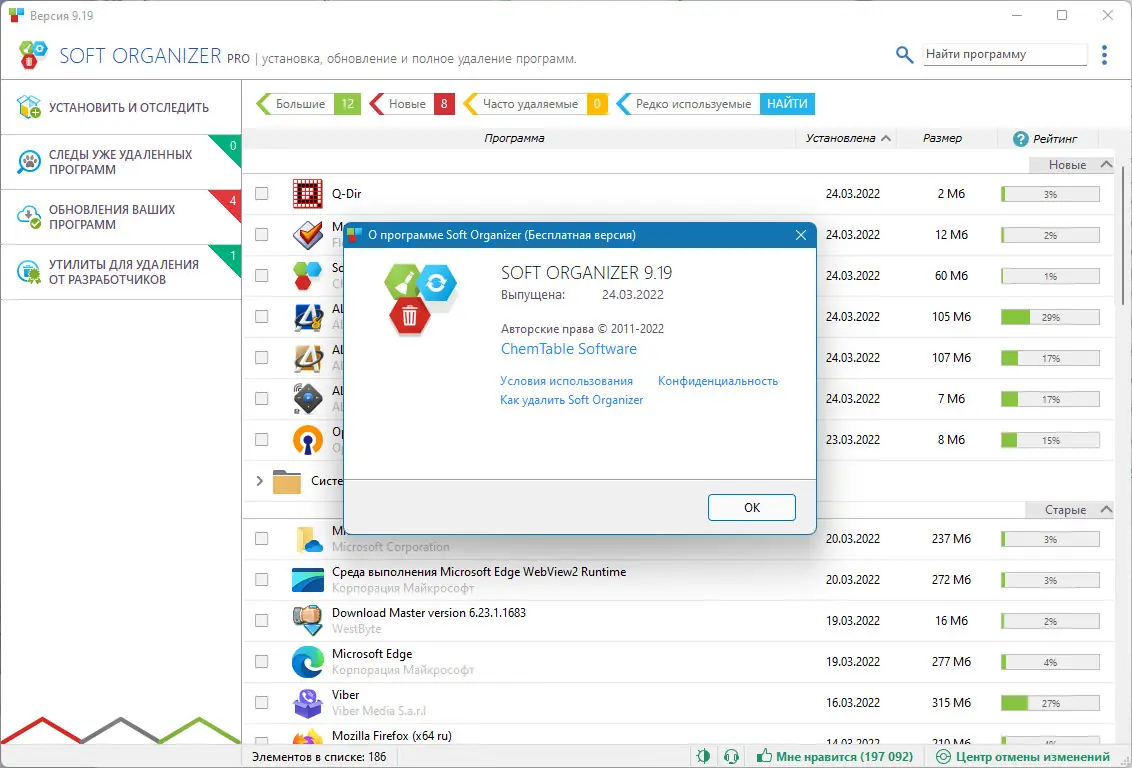The image size is (1132, 768).
Task: Click НАЙТИ for rarely used programs
Action: (787, 104)
